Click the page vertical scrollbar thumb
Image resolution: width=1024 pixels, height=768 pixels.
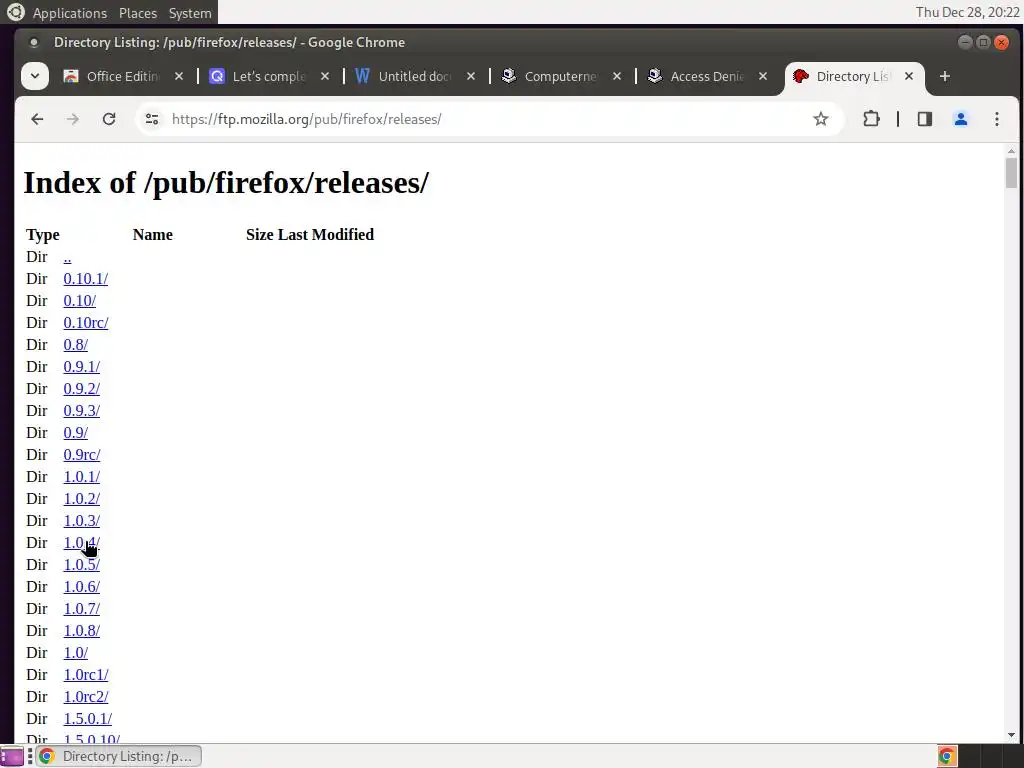point(1011,173)
